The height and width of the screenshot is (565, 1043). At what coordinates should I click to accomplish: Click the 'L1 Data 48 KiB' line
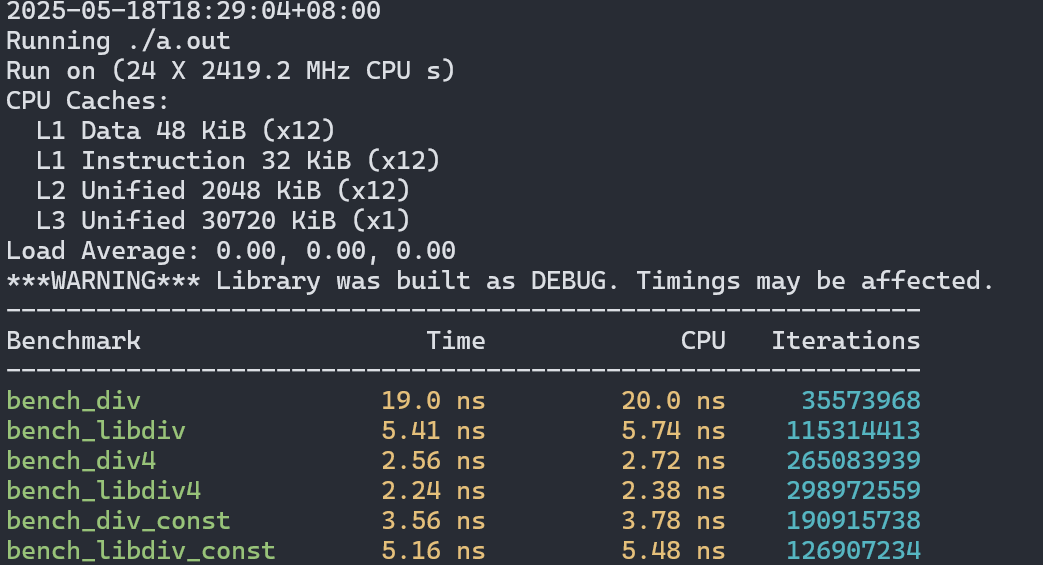coord(185,131)
